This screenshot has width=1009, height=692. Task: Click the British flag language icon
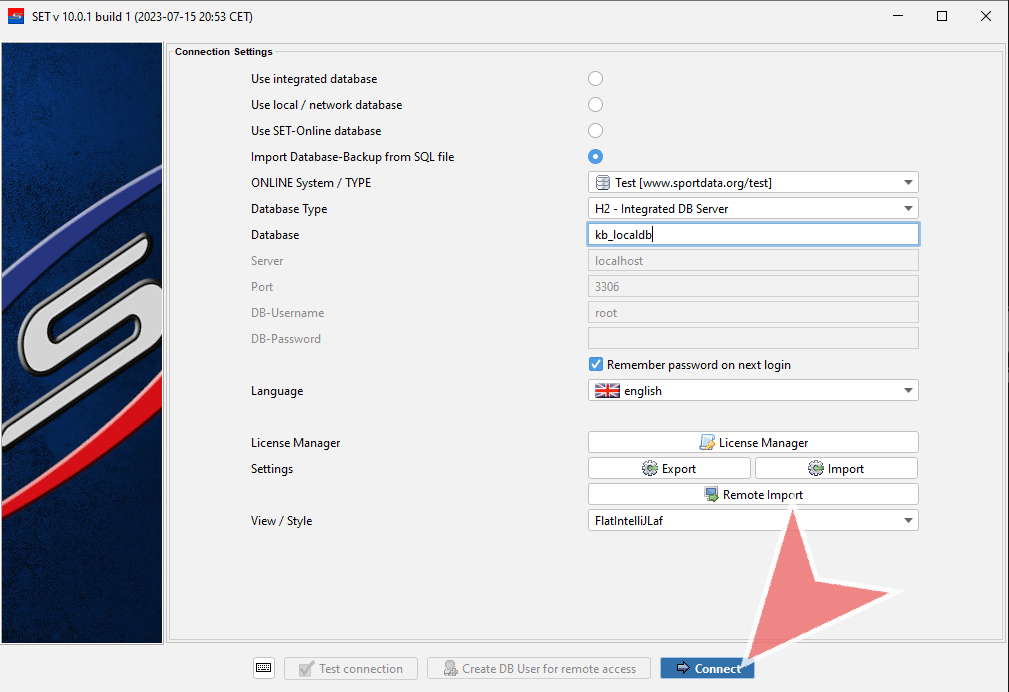[x=607, y=391]
